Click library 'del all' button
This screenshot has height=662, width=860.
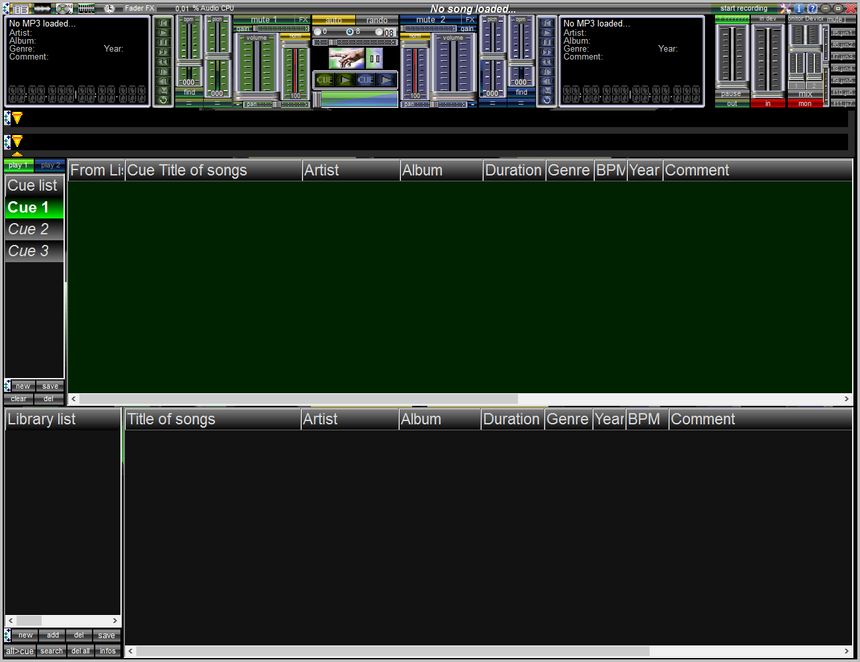point(80,651)
